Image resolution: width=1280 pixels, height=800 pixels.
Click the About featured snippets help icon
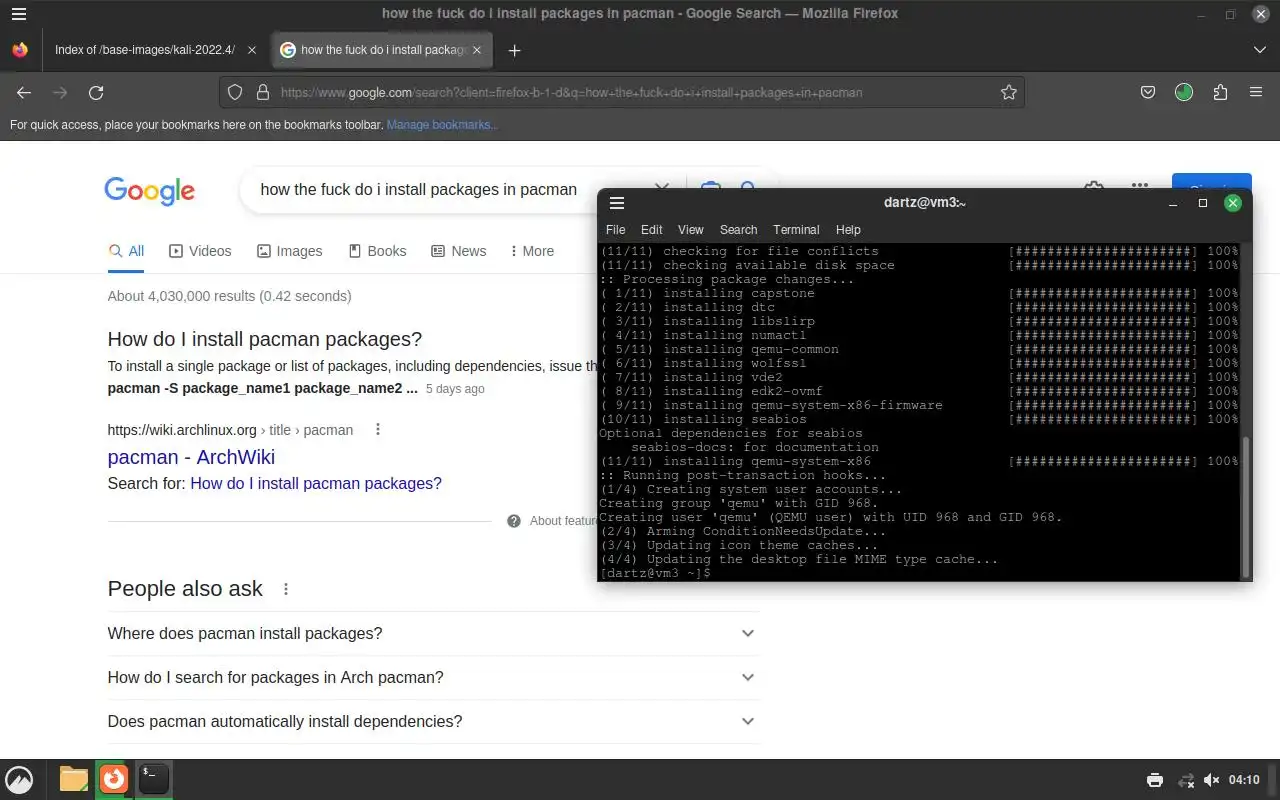click(514, 521)
